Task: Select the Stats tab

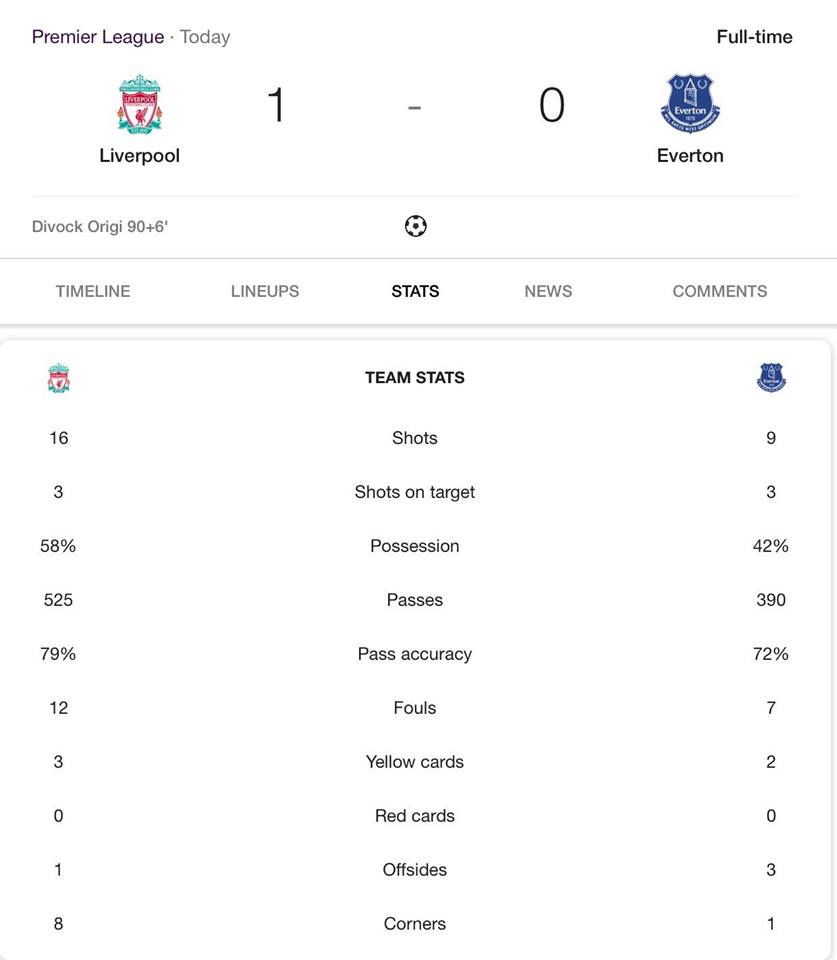Action: [x=415, y=291]
